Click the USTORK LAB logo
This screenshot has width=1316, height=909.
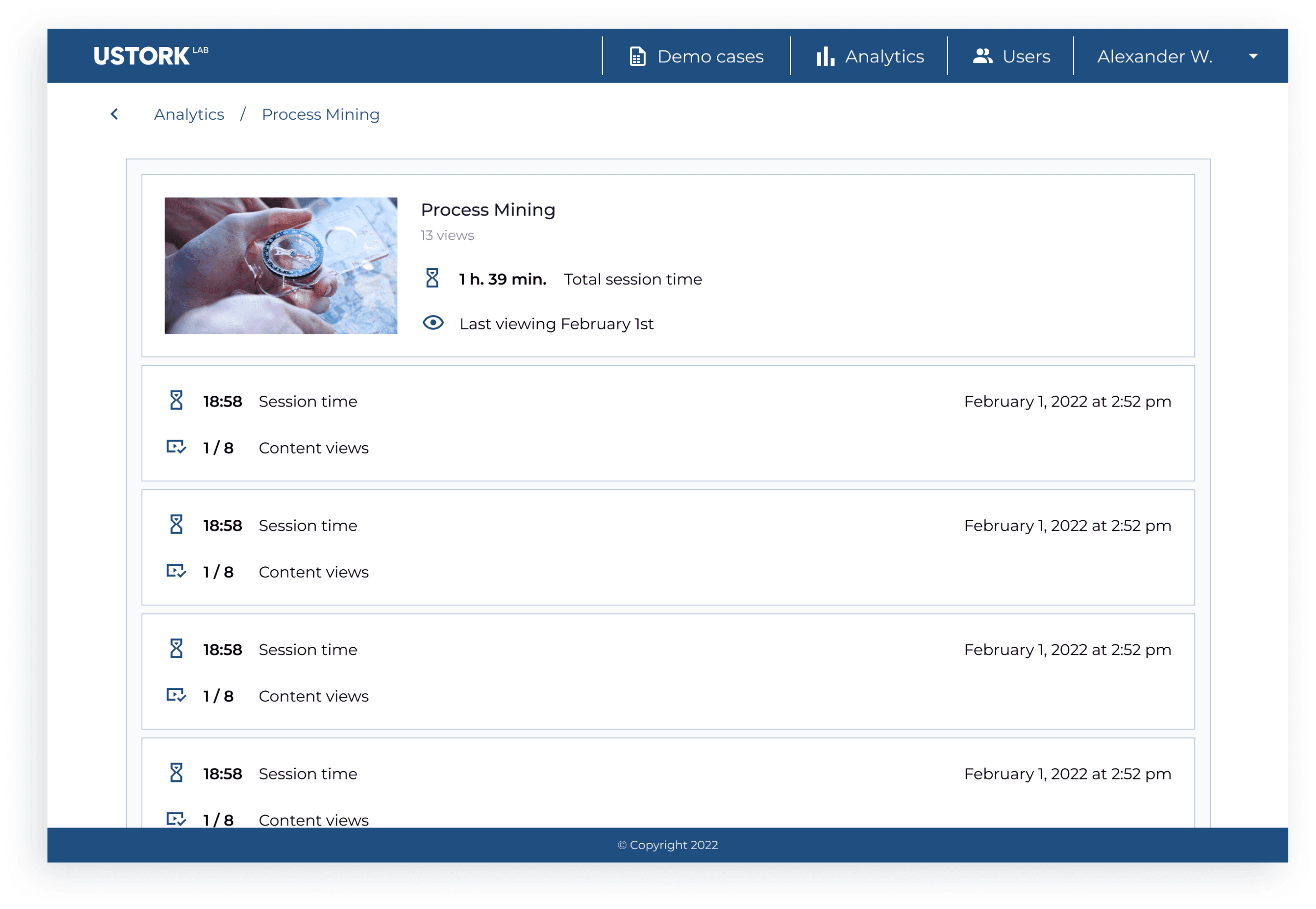pyautogui.click(x=150, y=56)
